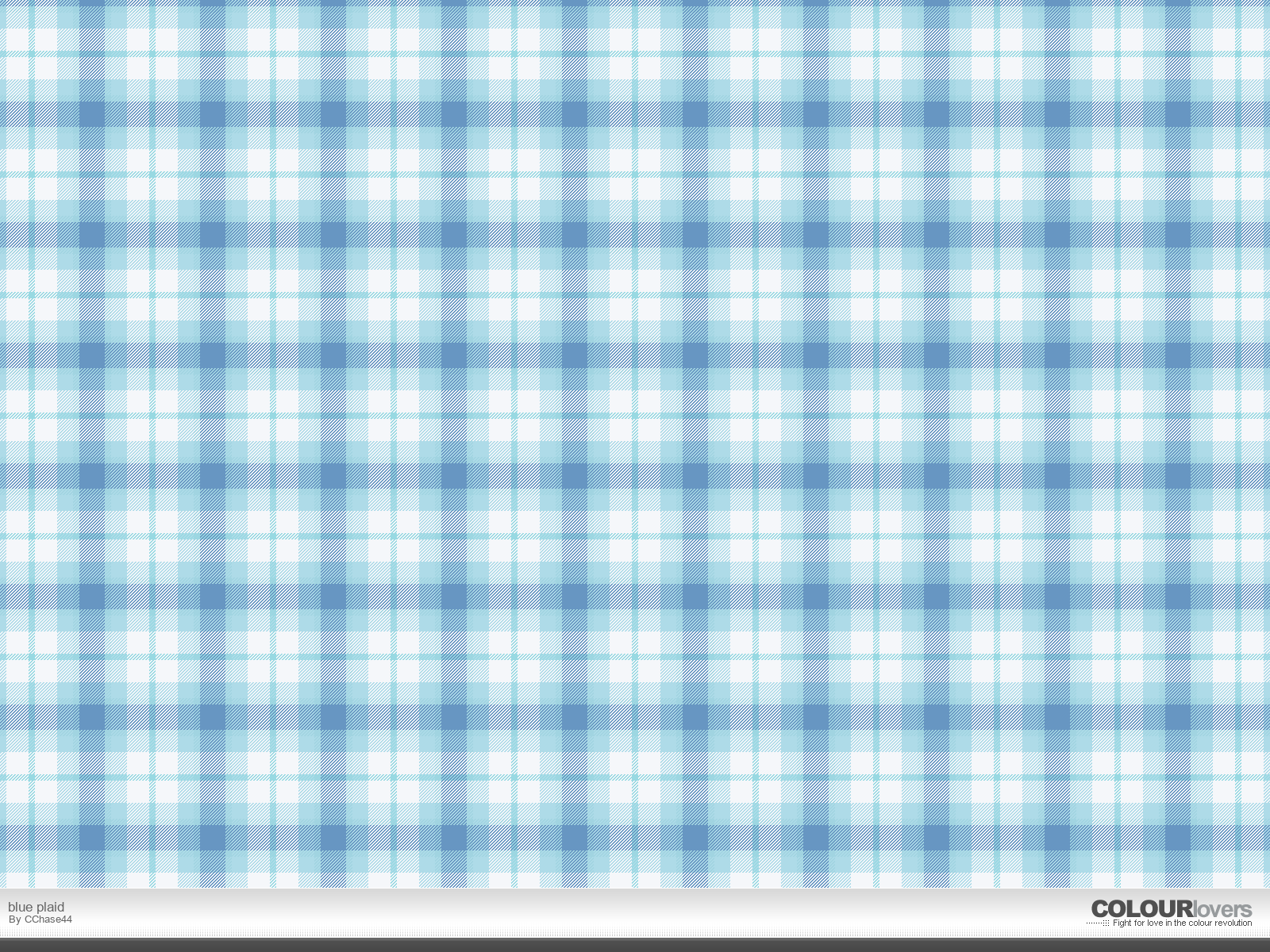This screenshot has width=1270, height=952.
Task: Click the dotted line beside the tagline
Action: point(1097,923)
